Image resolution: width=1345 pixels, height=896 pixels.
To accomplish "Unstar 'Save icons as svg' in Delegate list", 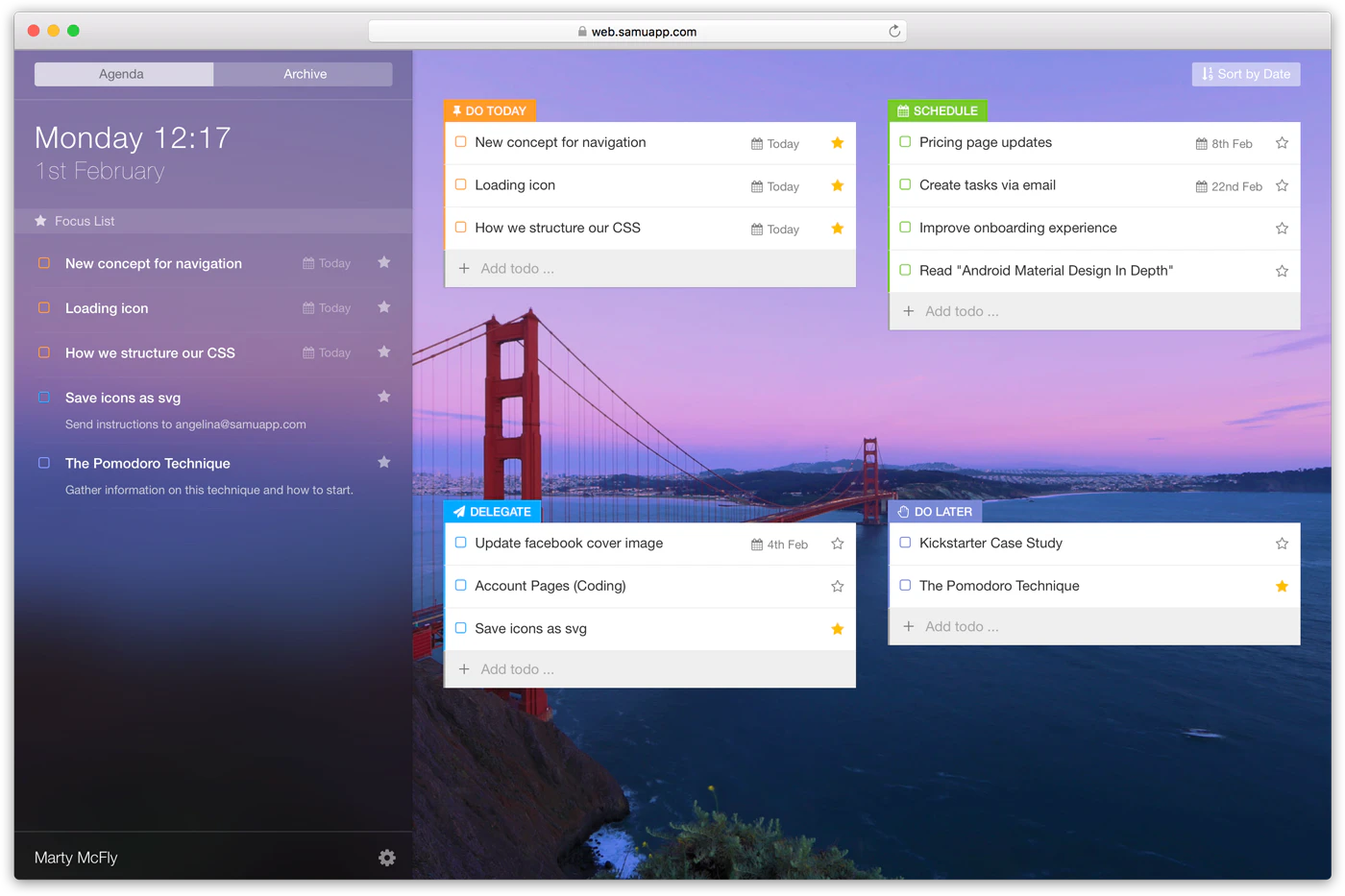I will pyautogui.click(x=838, y=629).
